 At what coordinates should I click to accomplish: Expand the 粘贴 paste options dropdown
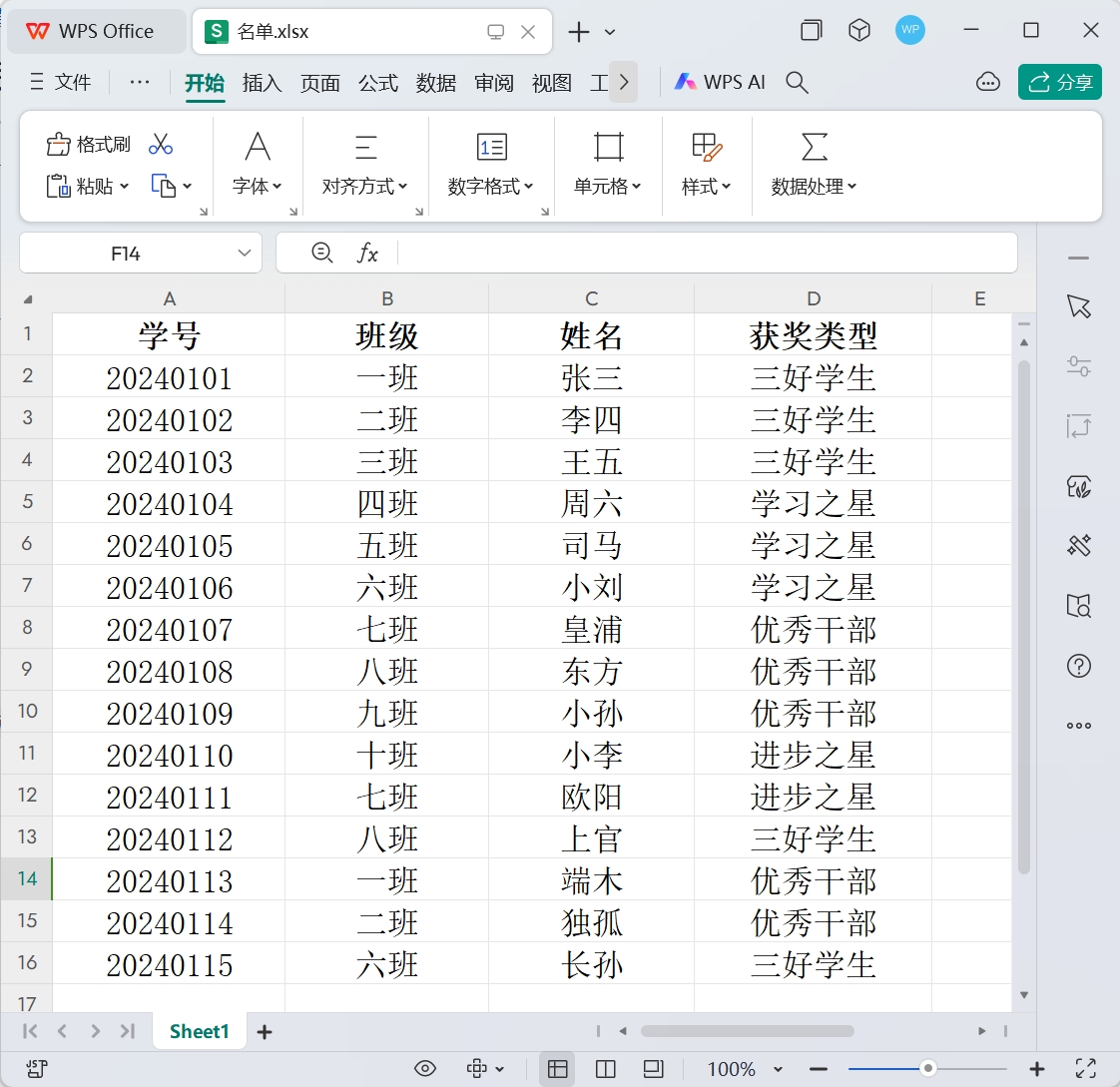pyautogui.click(x=125, y=187)
